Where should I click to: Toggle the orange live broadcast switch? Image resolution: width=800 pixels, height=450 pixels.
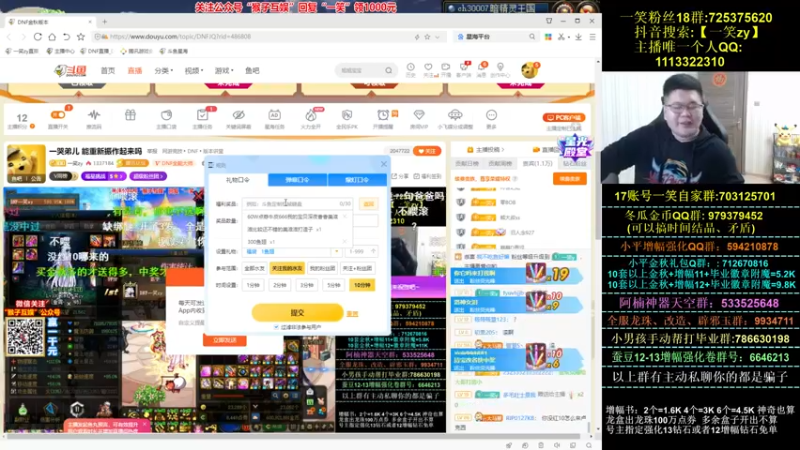(x=58, y=115)
